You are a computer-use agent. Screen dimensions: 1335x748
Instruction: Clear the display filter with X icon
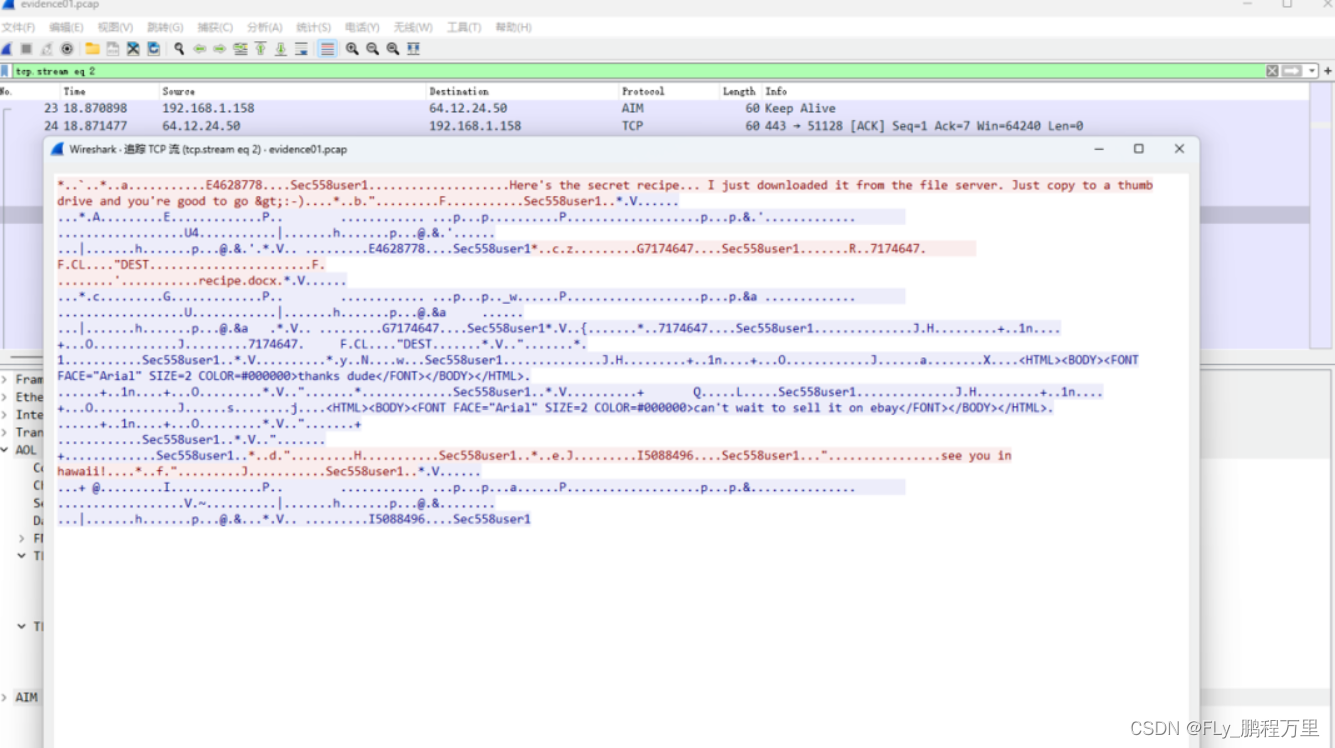tap(1272, 71)
